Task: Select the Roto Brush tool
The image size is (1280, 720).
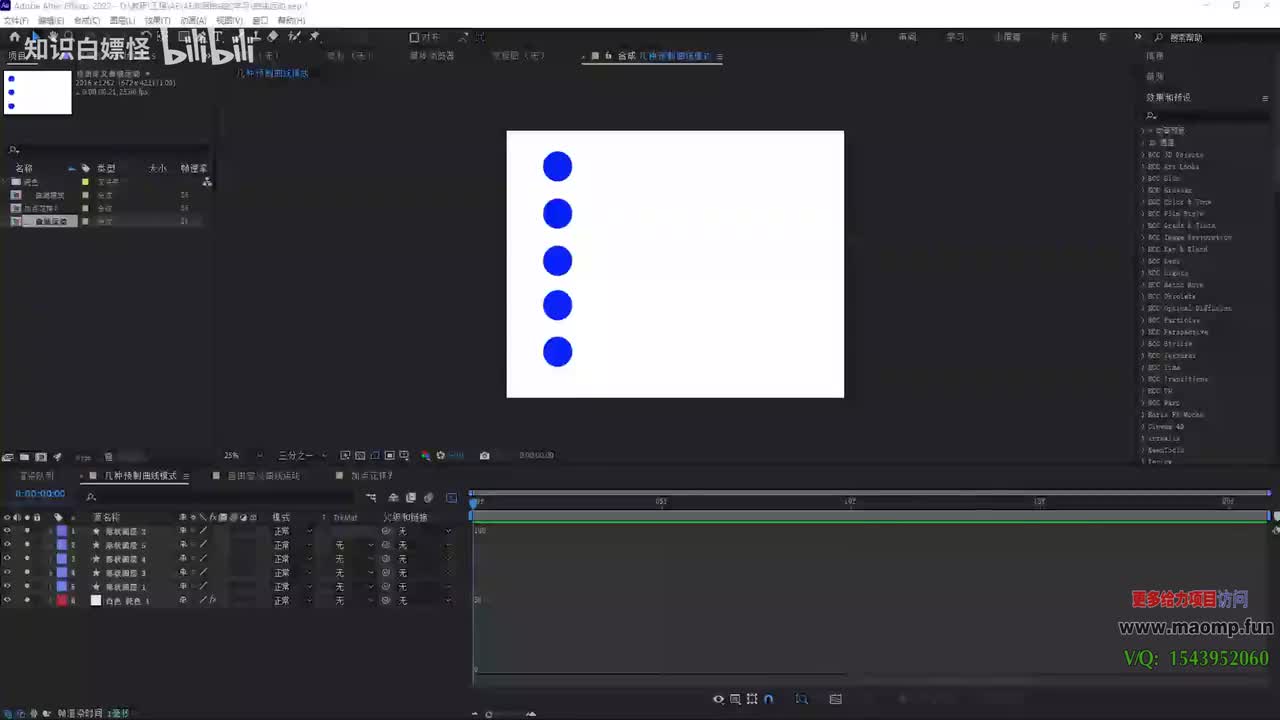Action: tap(294, 37)
